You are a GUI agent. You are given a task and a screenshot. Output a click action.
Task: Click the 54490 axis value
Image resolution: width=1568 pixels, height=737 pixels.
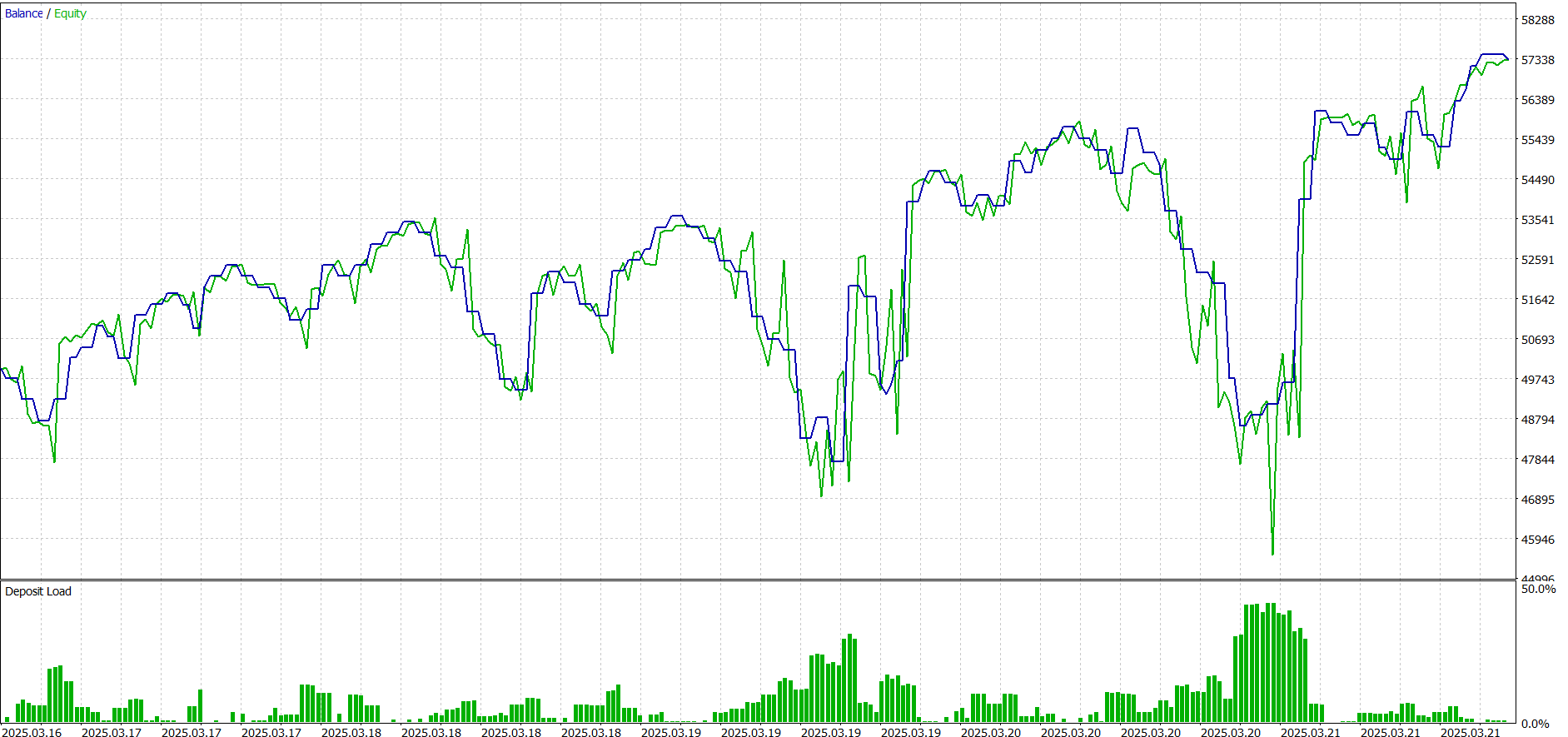pos(1537,180)
